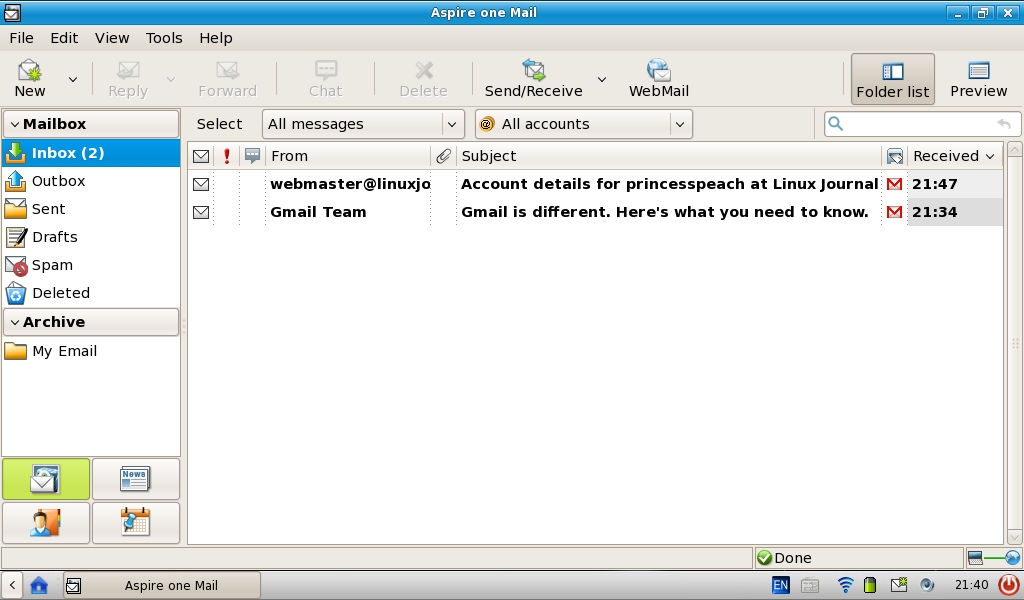This screenshot has height=600, width=1024.
Task: Open the All messages filter dropdown
Action: click(x=363, y=124)
